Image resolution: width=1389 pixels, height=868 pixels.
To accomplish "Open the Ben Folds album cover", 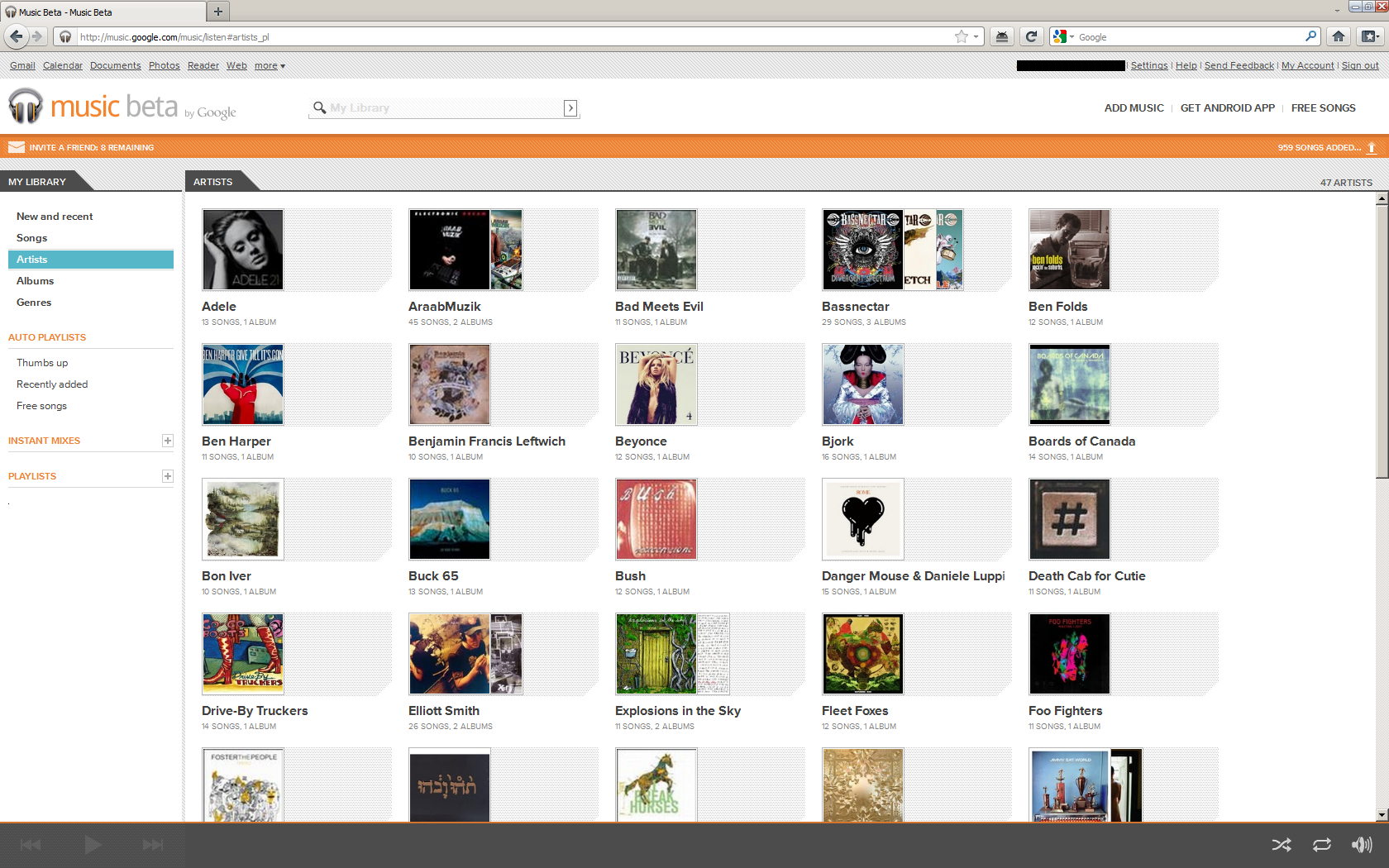I will coord(1070,250).
